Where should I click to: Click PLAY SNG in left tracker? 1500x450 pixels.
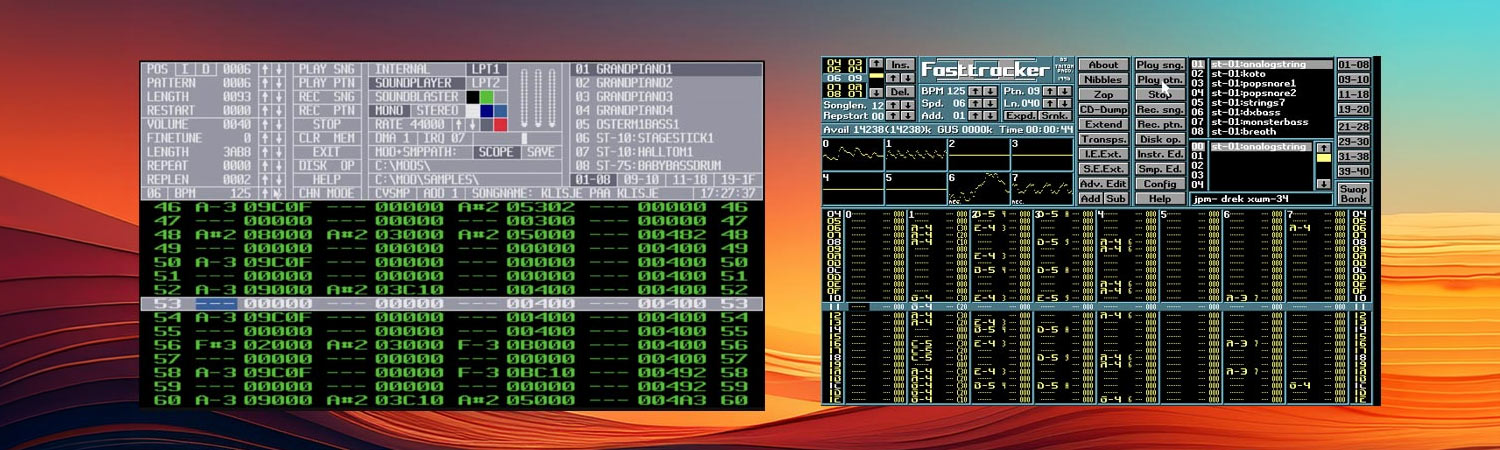[x=327, y=69]
